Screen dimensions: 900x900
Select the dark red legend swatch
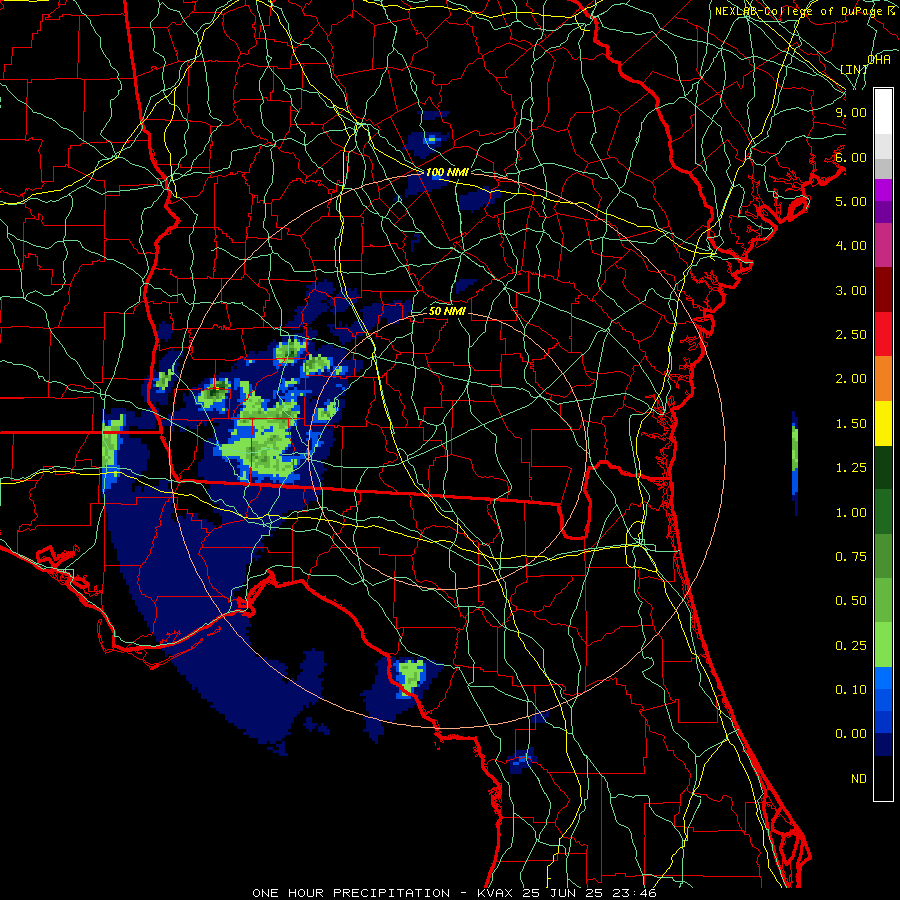(x=883, y=290)
